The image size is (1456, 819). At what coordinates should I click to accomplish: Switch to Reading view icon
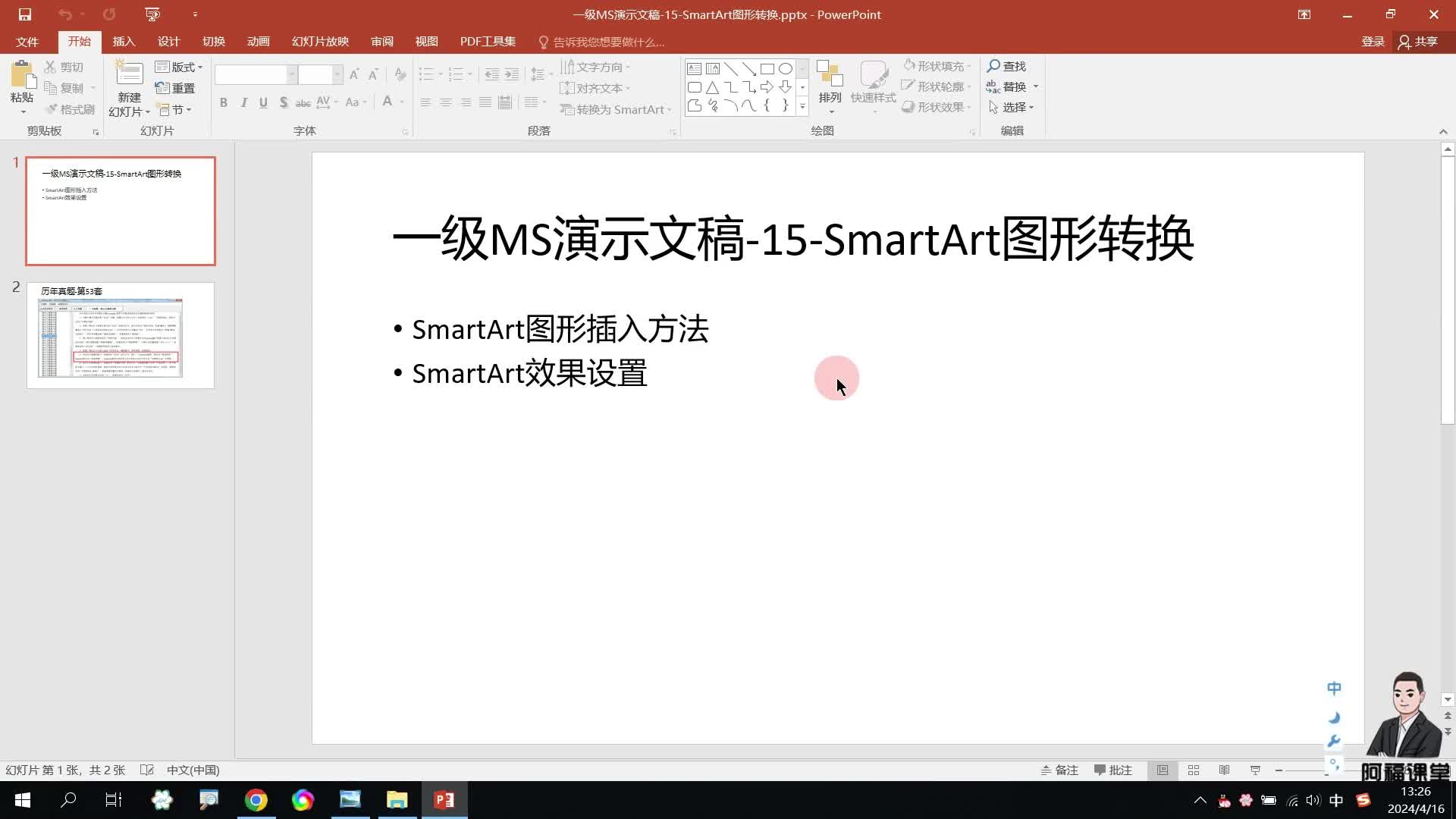click(1224, 770)
